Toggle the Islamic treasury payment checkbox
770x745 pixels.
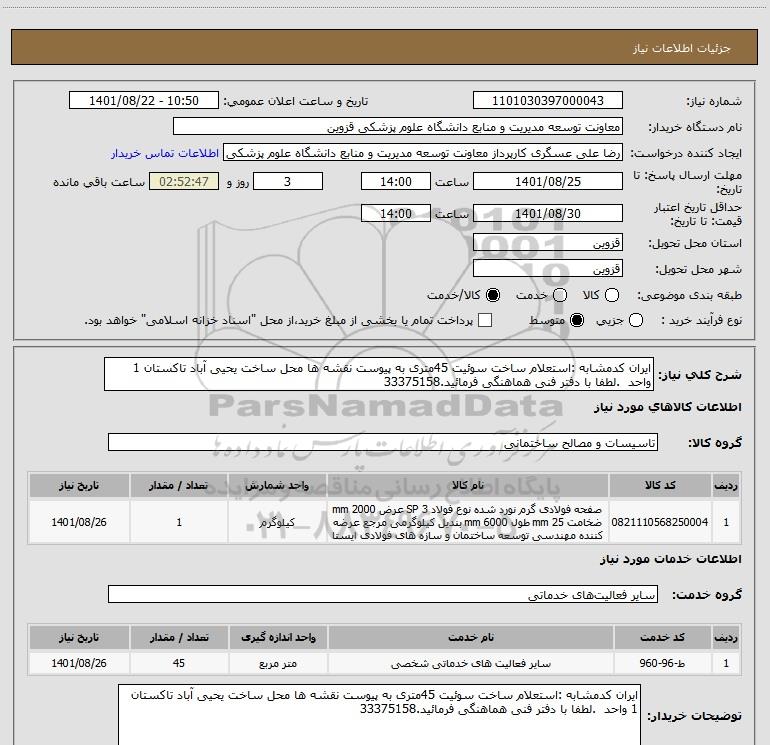point(485,320)
